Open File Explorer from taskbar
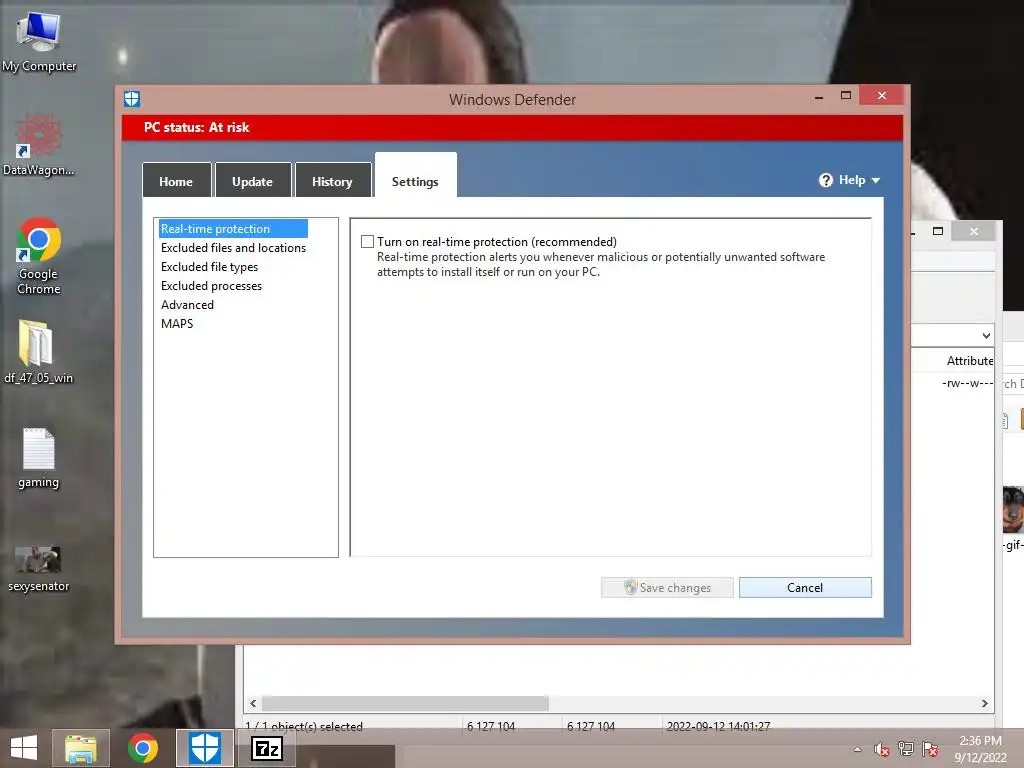The height and width of the screenshot is (768, 1024). pyautogui.click(x=81, y=748)
